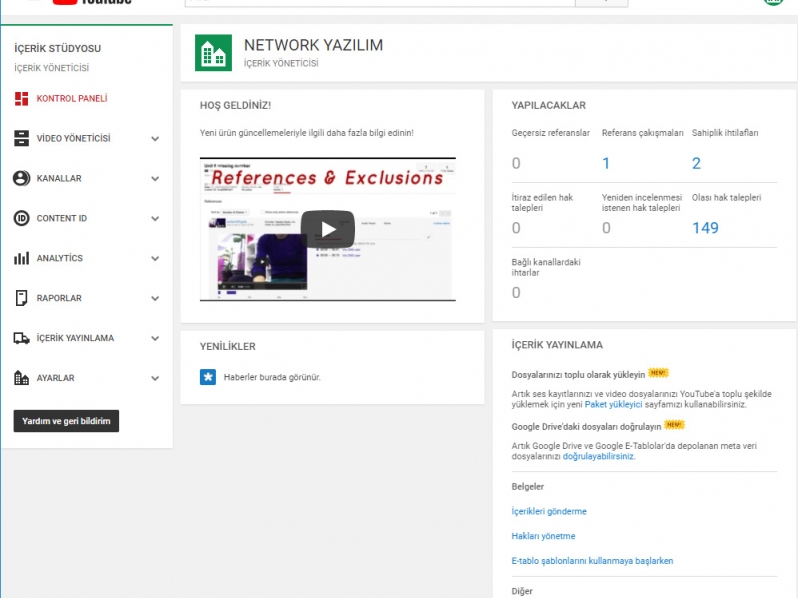Click the Analytics bar chart icon
The image size is (798, 598).
click(21, 258)
